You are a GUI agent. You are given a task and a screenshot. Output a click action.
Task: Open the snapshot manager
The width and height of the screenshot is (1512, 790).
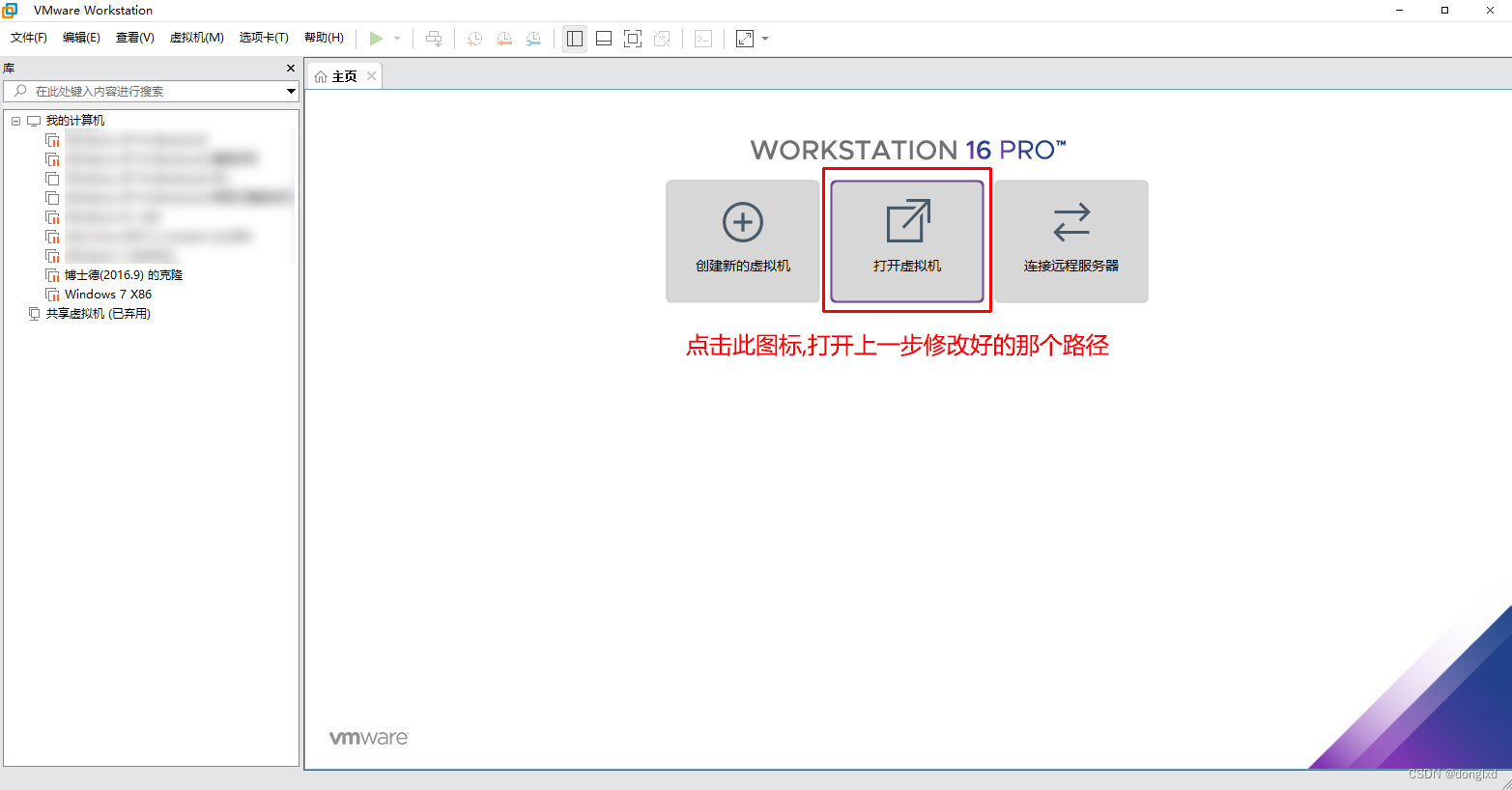click(533, 39)
